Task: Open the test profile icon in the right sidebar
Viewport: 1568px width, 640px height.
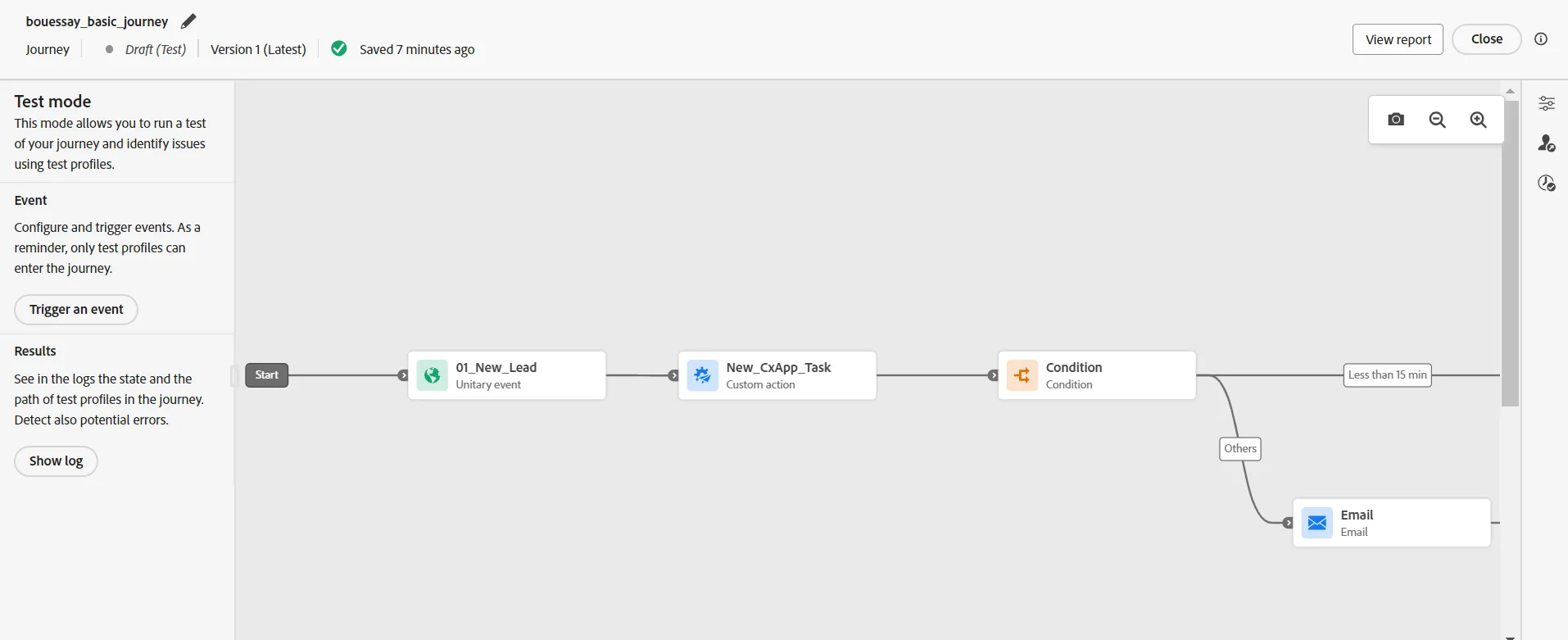Action: tap(1546, 143)
